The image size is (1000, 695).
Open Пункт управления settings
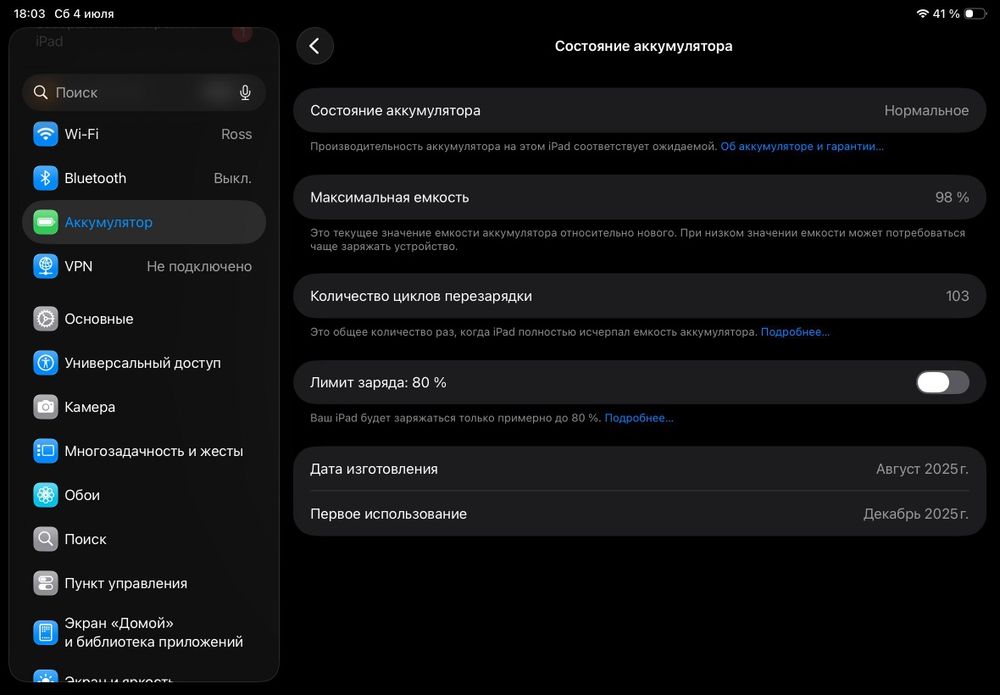coord(144,583)
